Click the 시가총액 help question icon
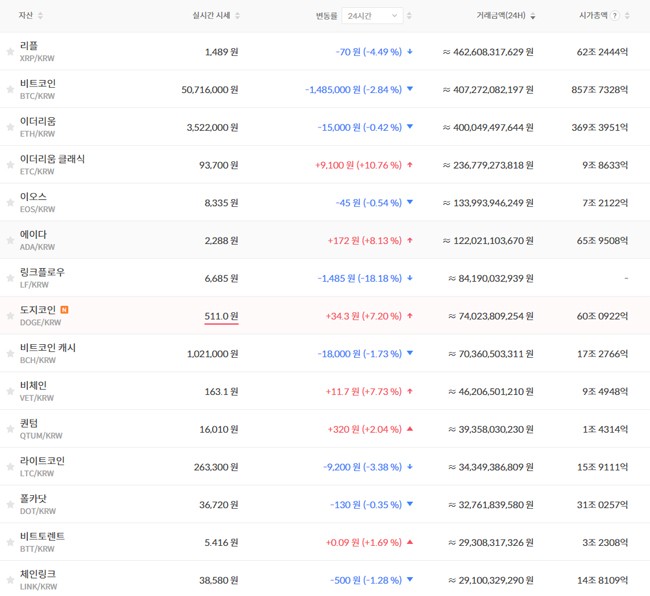The height and width of the screenshot is (596, 650). tap(615, 16)
